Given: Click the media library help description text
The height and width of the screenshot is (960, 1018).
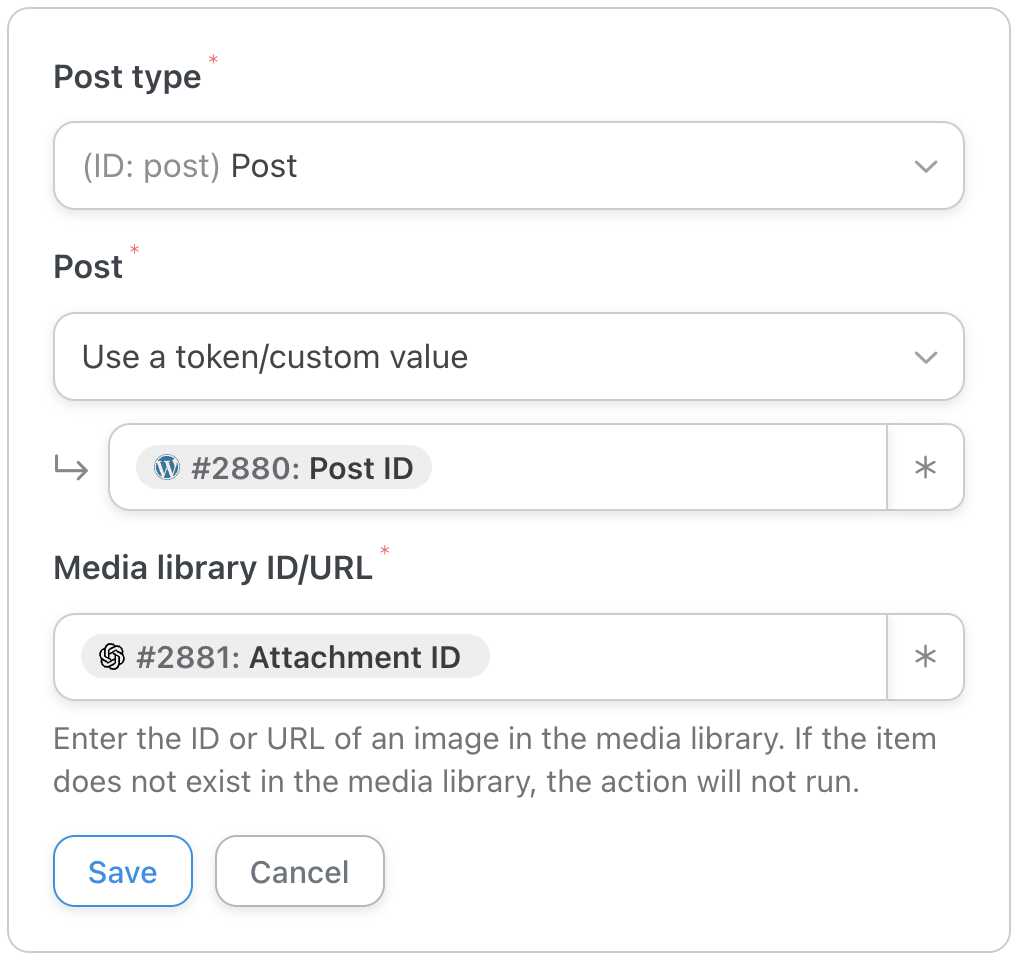Looking at the screenshot, I should pos(495,760).
